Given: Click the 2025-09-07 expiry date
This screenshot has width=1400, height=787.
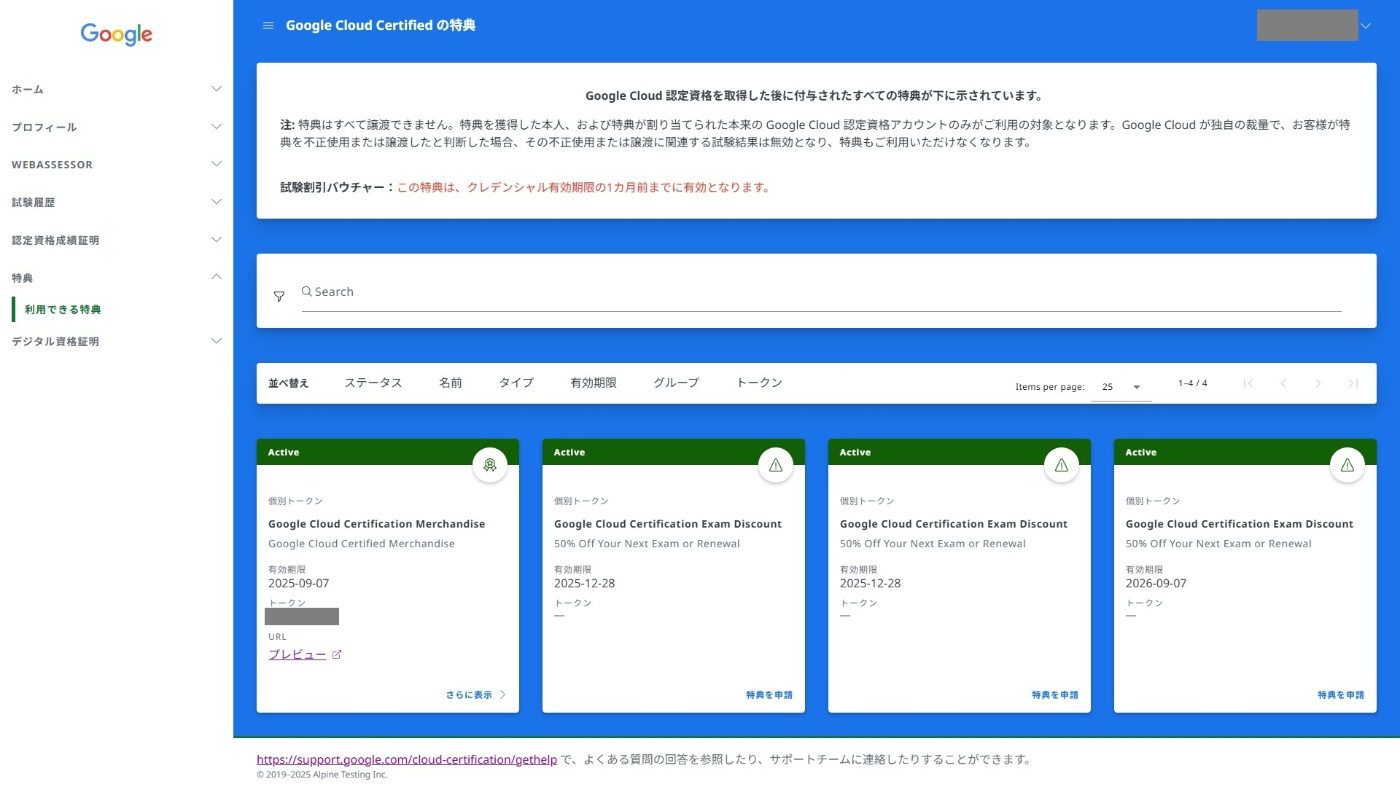Looking at the screenshot, I should 298,583.
